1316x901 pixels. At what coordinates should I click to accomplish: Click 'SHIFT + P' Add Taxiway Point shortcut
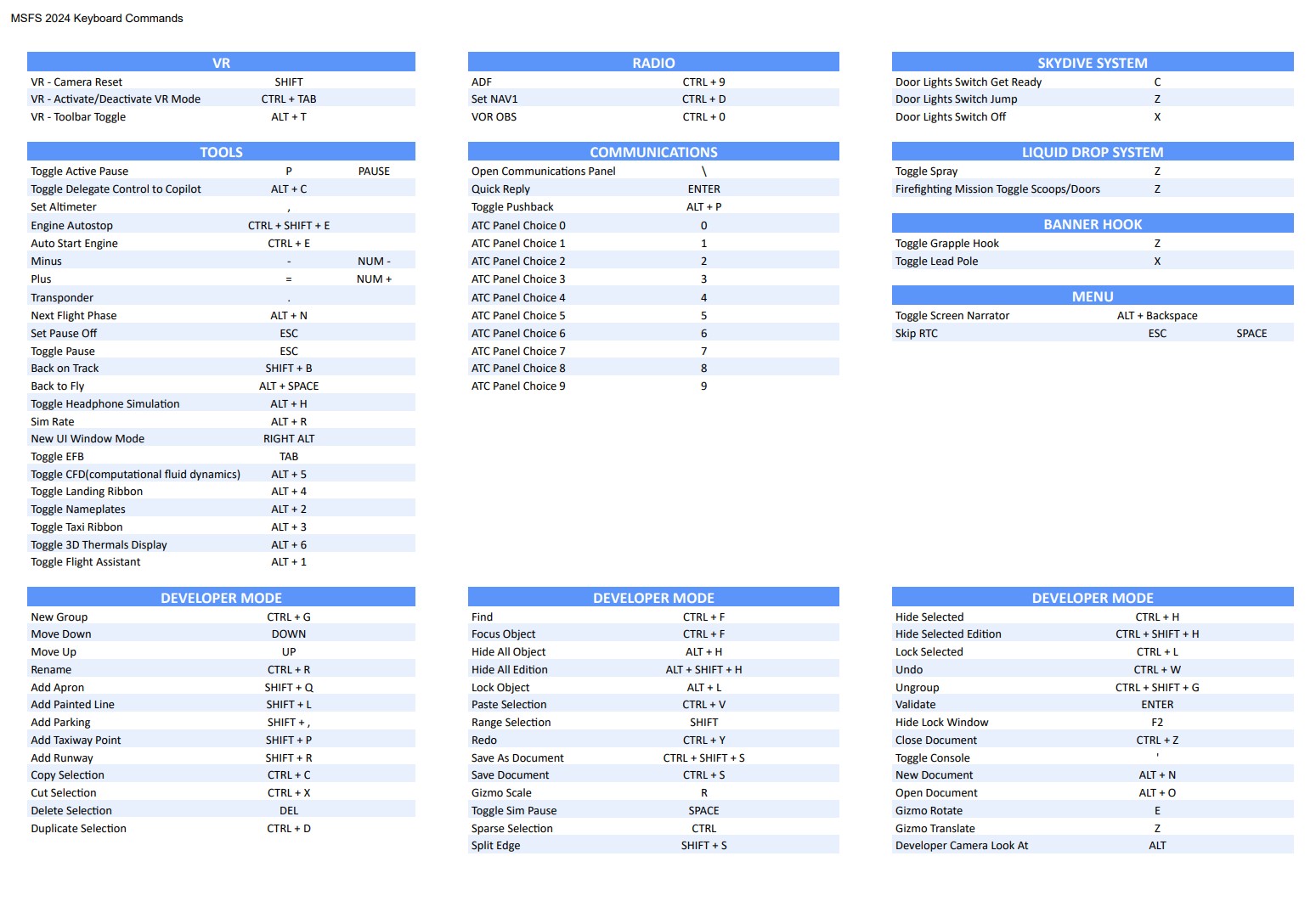pos(289,741)
